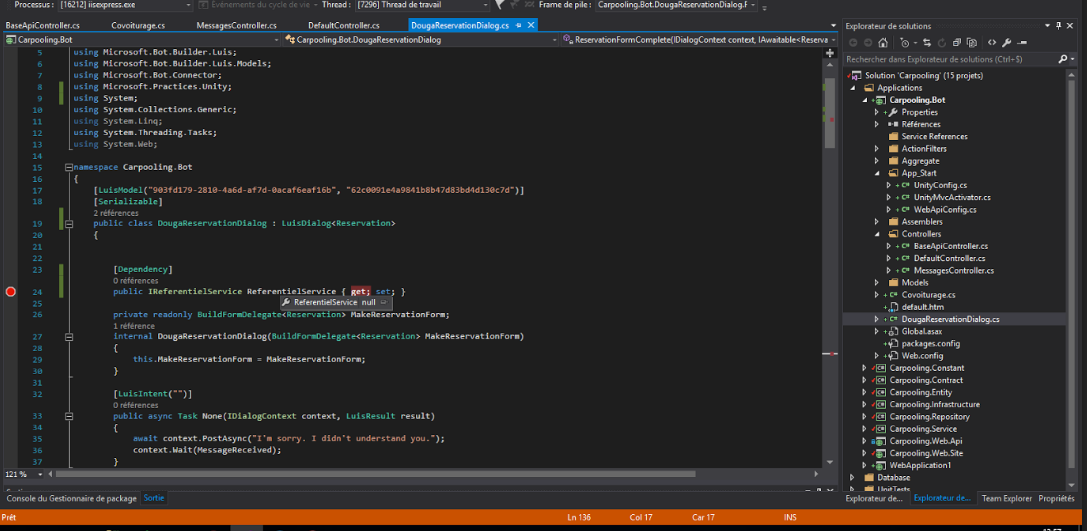Screen dimensions: 1087x531
Task: Toggle the Pending Changes Filter clock icon
Action: (905, 42)
